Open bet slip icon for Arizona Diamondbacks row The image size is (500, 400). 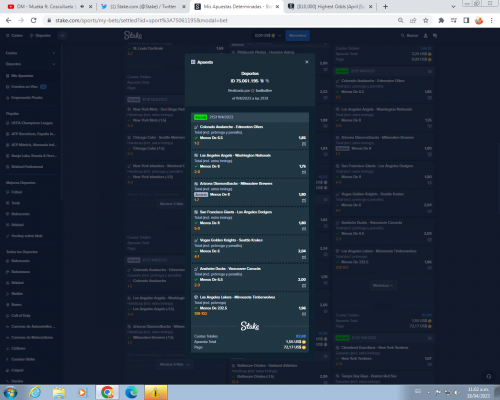pos(304,201)
